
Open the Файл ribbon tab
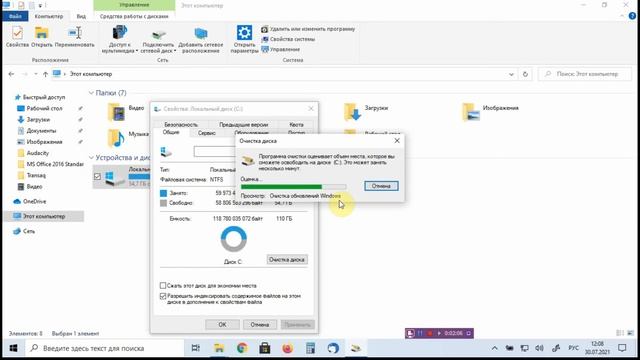click(15, 16)
